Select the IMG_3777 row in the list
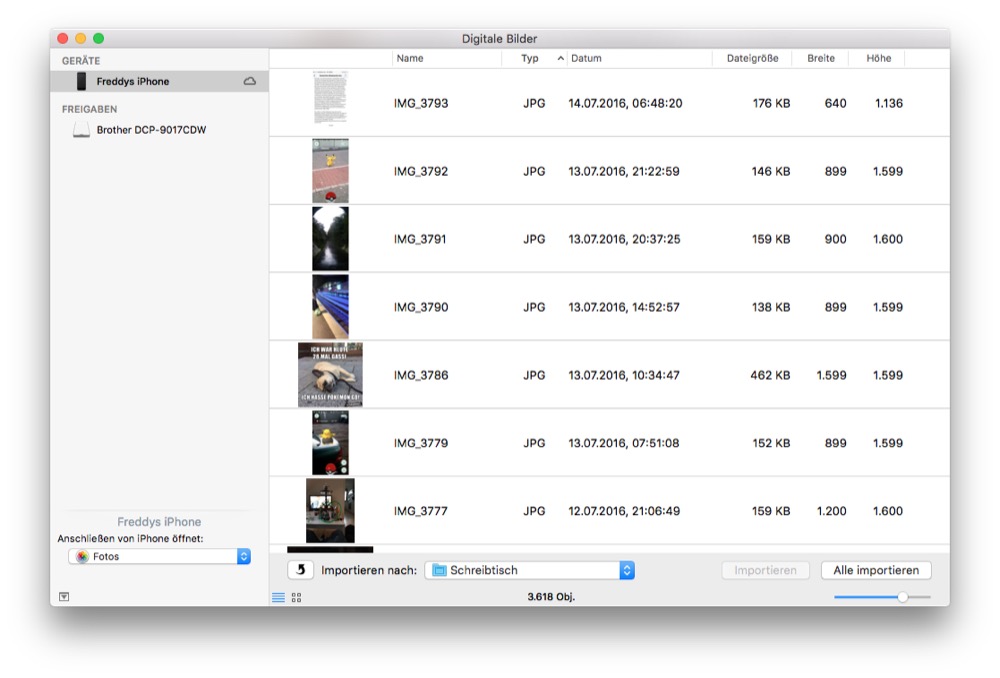1000x678 pixels. 600,511
